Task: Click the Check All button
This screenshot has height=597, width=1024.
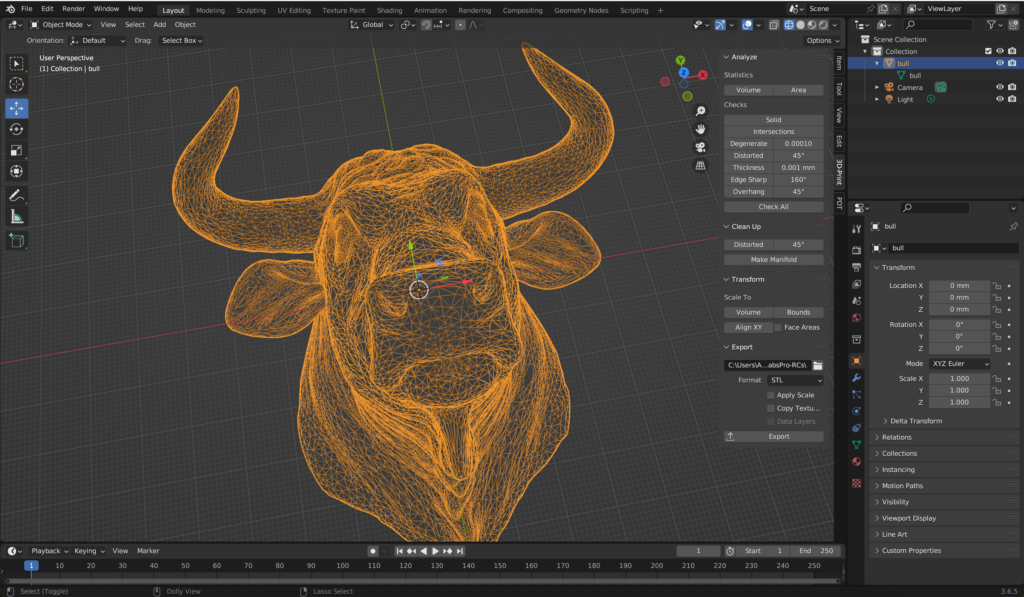Action: [x=773, y=207]
